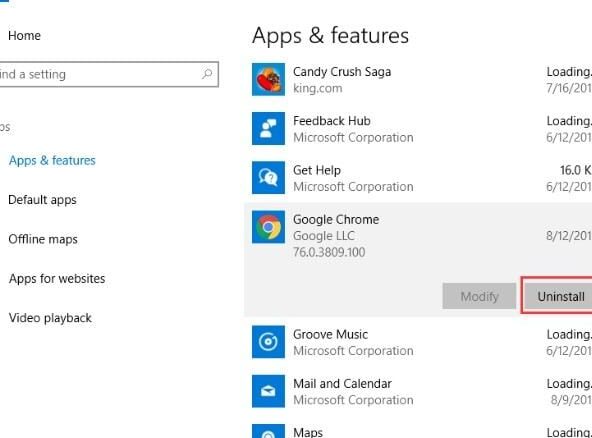Click the Modify button for Chrome

479,296
